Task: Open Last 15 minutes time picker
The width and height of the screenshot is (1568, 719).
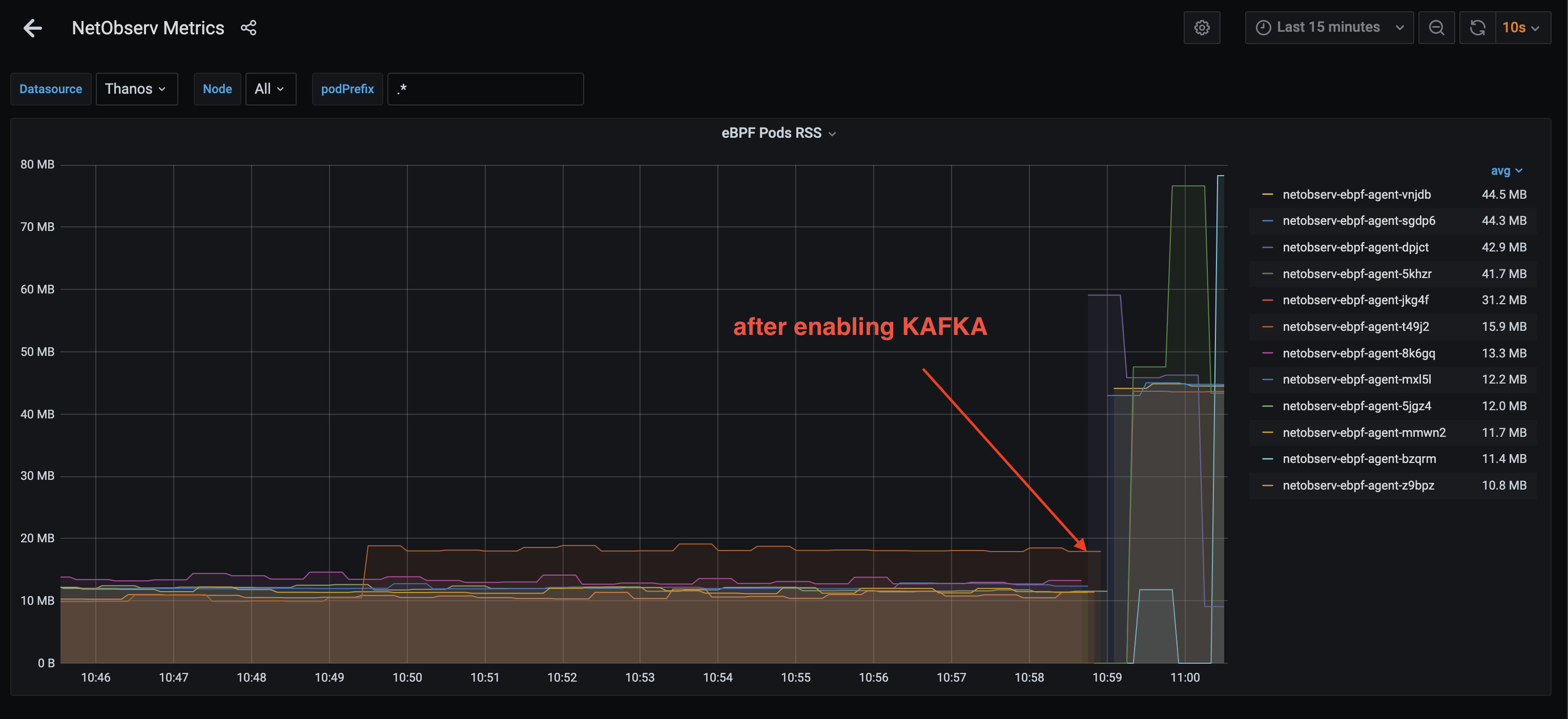Action: [x=1329, y=28]
